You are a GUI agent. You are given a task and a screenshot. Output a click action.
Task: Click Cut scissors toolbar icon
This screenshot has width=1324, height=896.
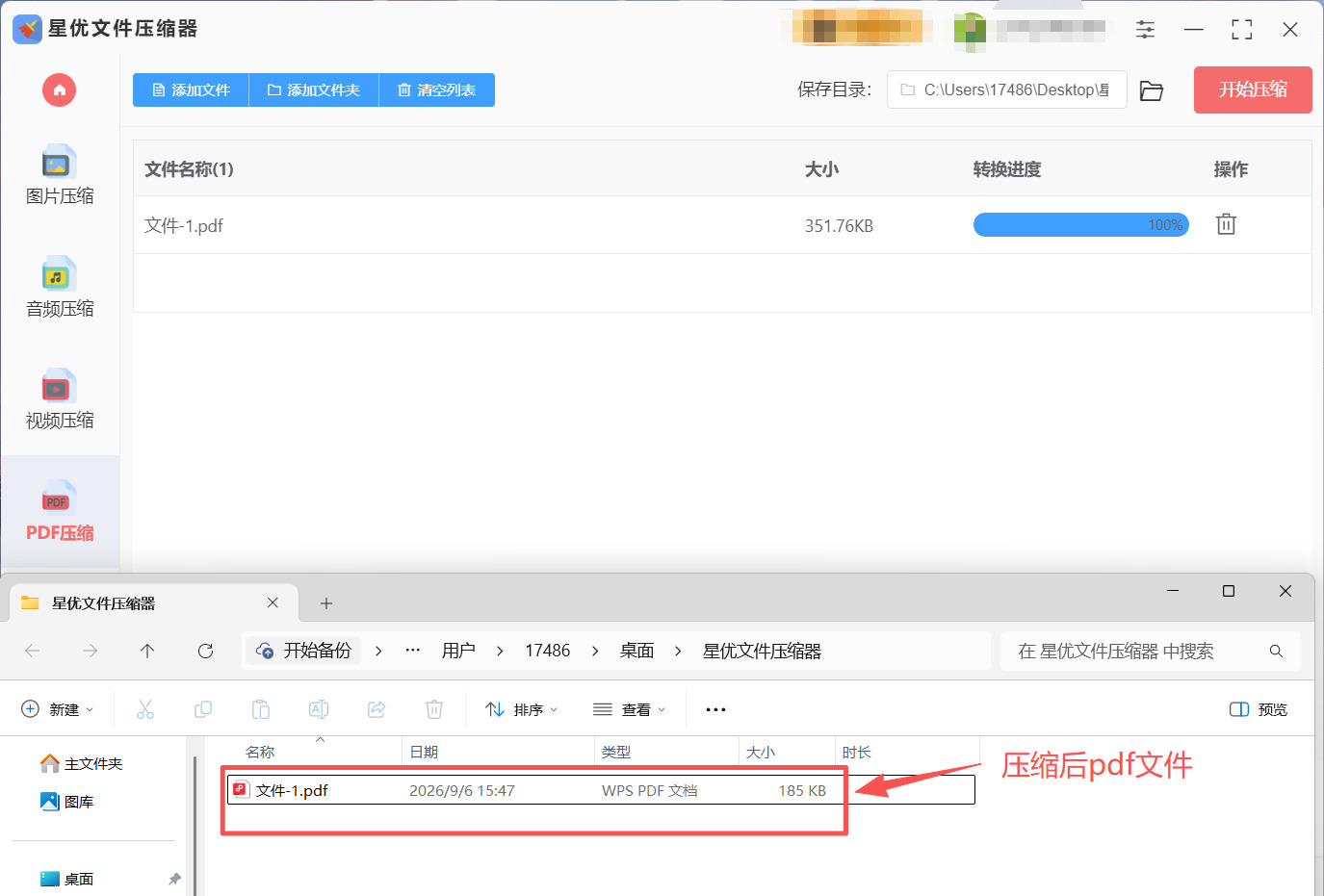pyautogui.click(x=145, y=709)
